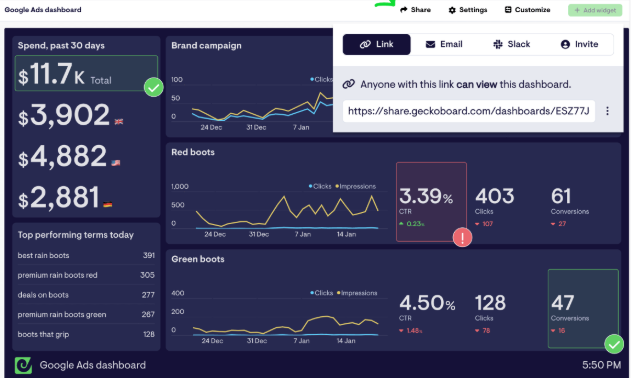Click the sharing link URL field
The height and width of the screenshot is (378, 631).
click(x=469, y=111)
